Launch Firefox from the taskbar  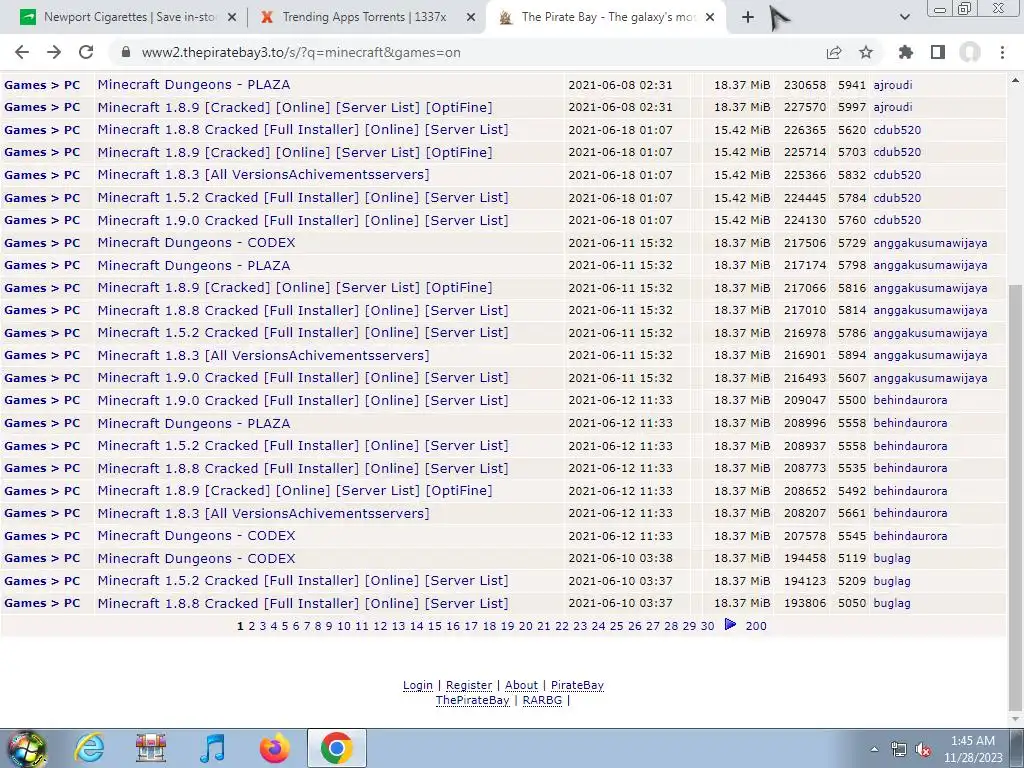coord(274,748)
